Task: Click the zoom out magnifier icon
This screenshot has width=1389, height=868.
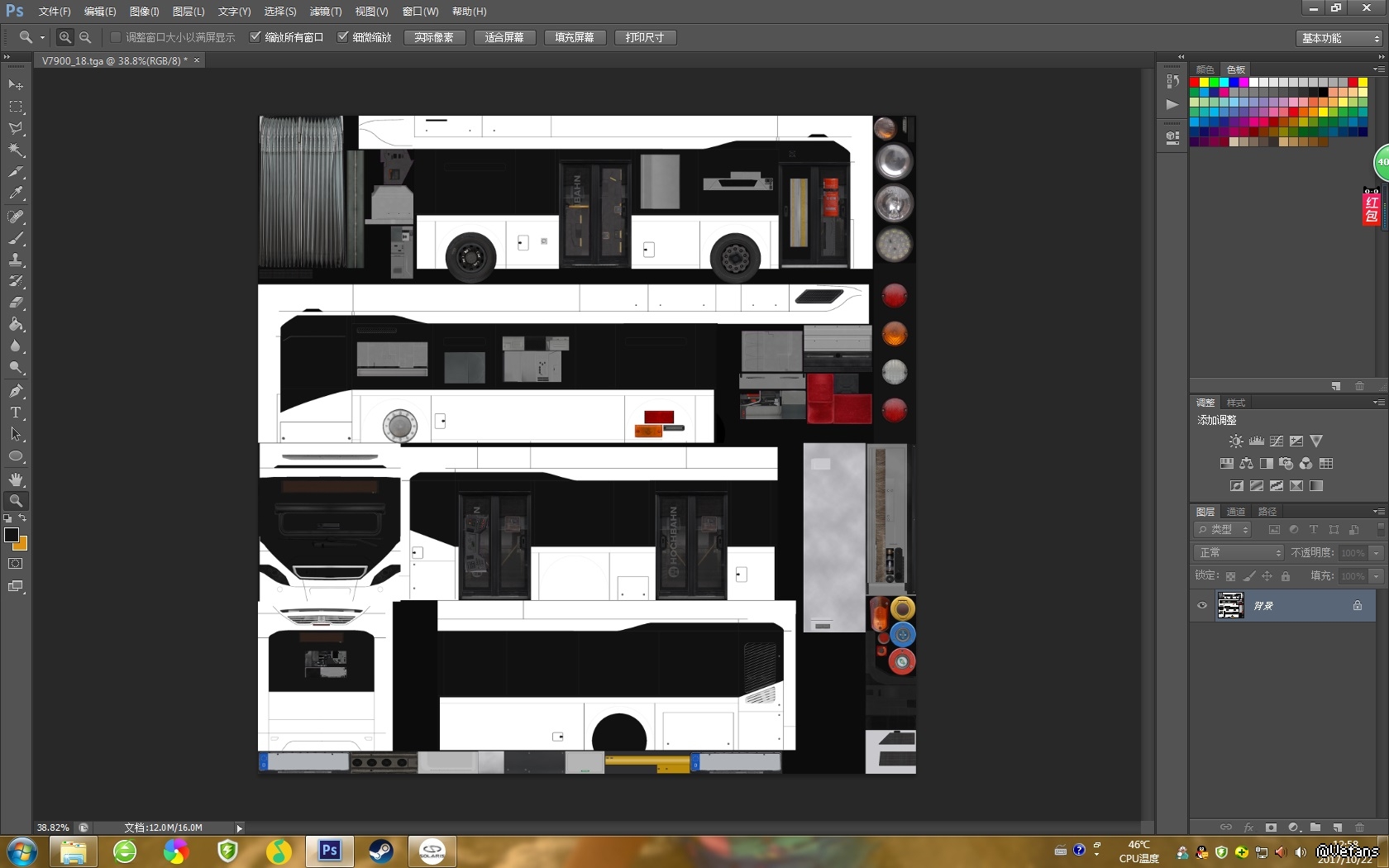Action: pyautogui.click(x=85, y=38)
